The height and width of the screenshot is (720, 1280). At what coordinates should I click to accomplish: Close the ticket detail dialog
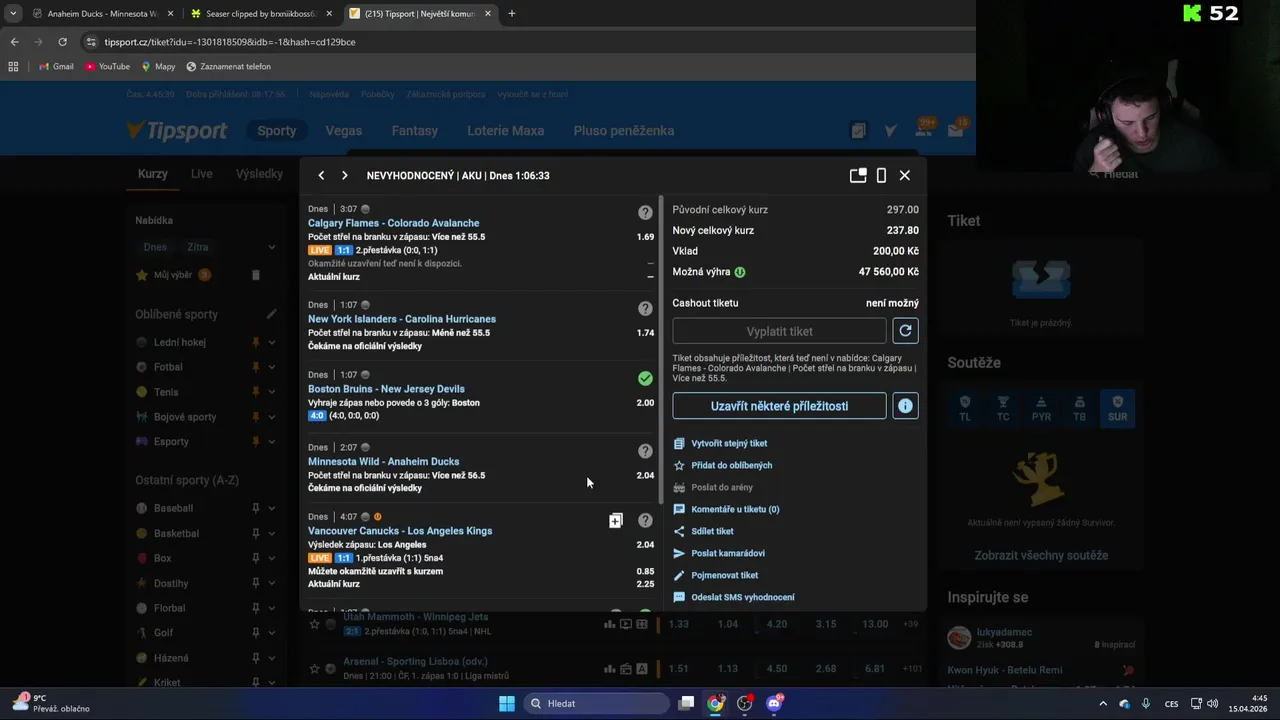tap(905, 175)
